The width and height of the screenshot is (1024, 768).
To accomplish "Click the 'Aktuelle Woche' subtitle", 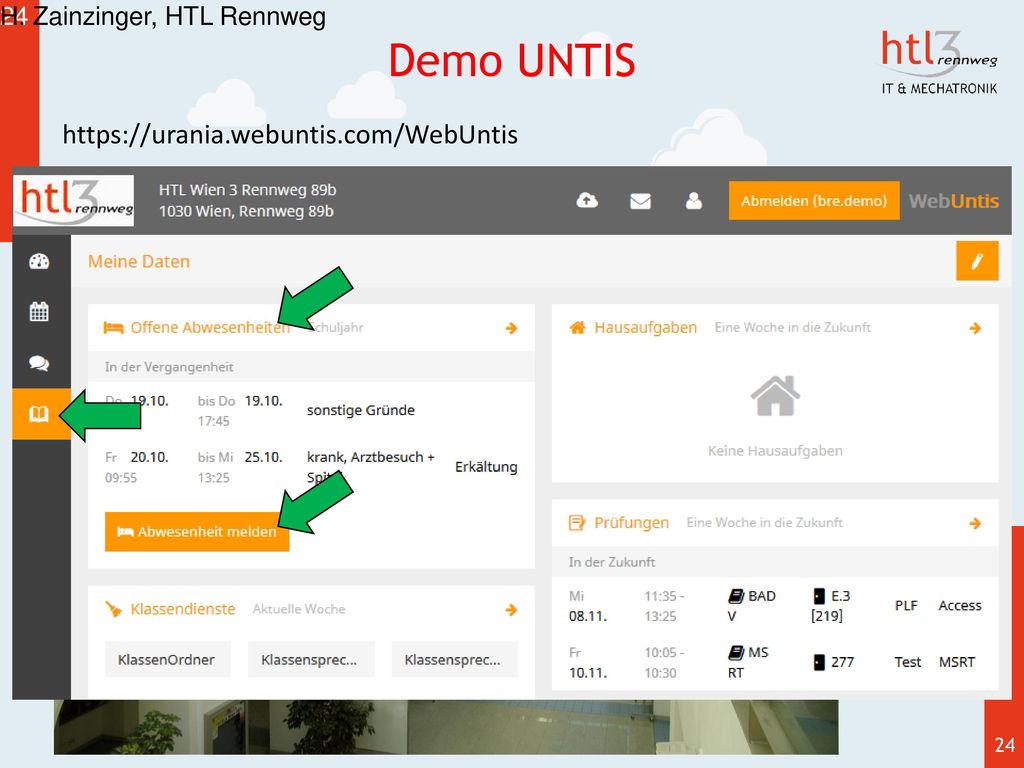I will [299, 609].
